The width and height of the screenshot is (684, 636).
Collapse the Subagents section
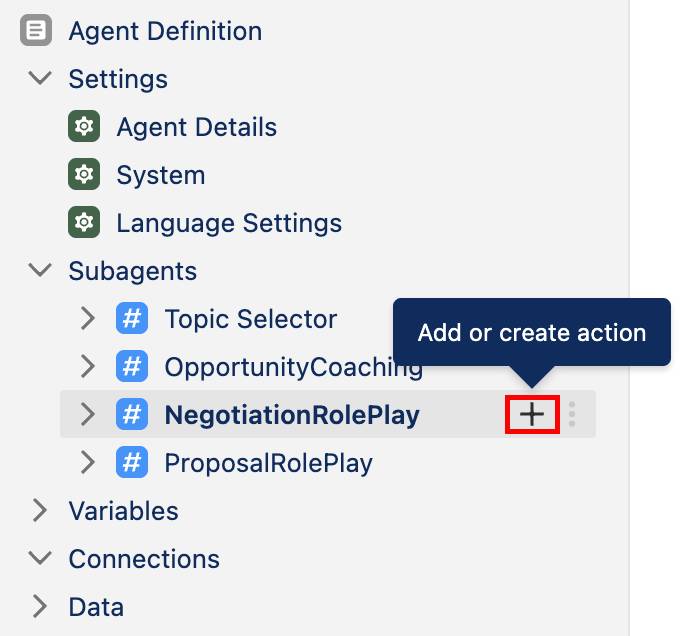coord(40,270)
